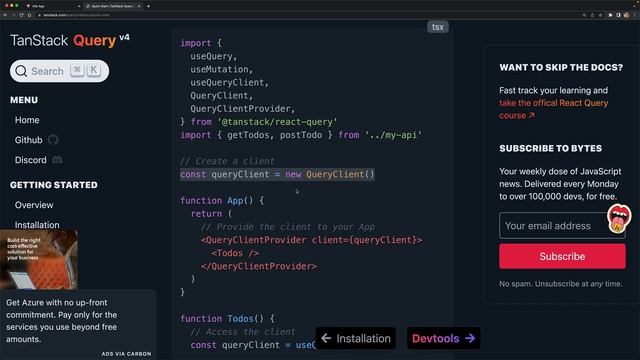Click the useQueryClient import line

pyautogui.click(x=229, y=82)
